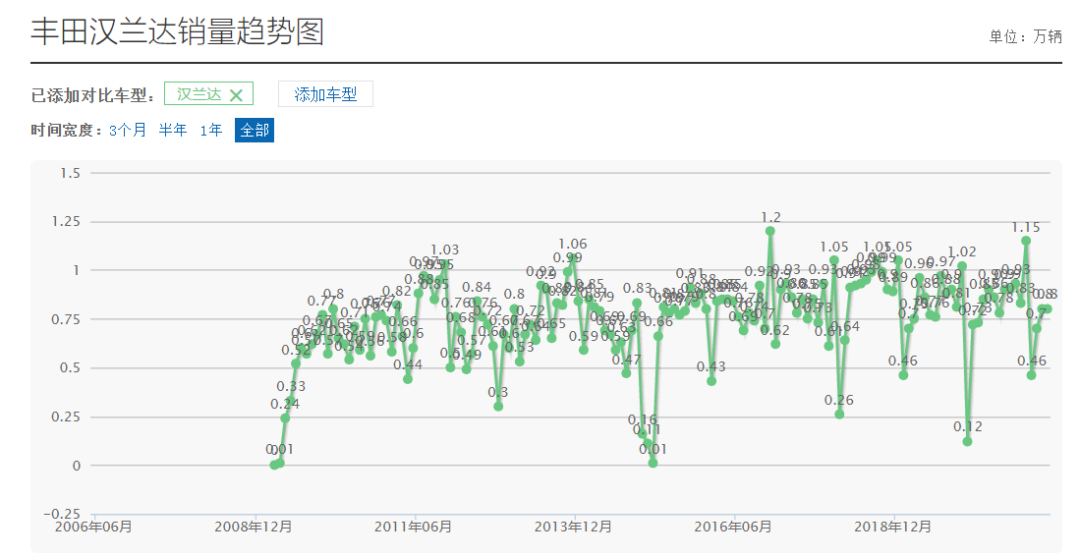Click the 1.02 data point label

[x=962, y=252]
